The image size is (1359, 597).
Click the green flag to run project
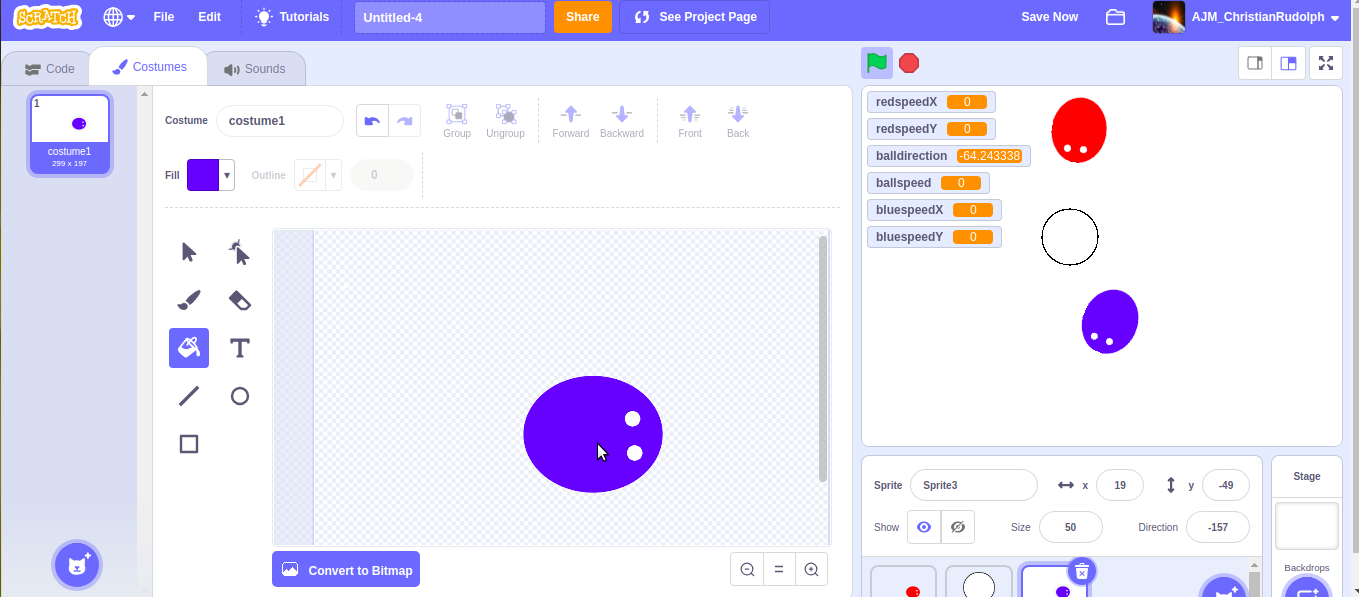point(877,62)
